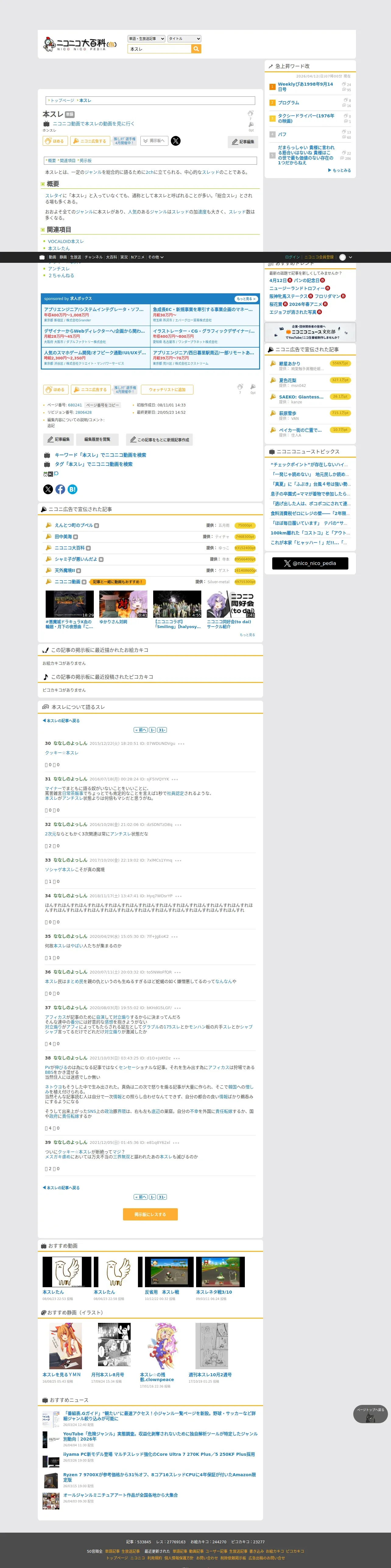Click the Hatena Bookmark B! icon
This screenshot has height=1568, width=391.
point(72,489)
